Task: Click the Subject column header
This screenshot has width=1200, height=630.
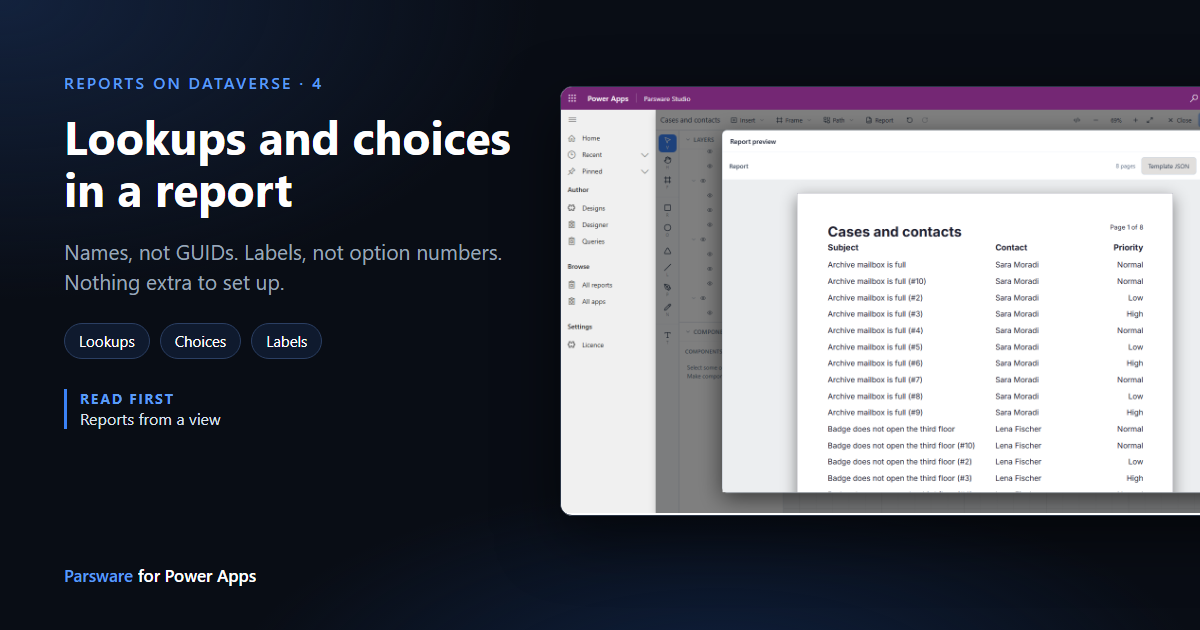Action: (x=843, y=247)
